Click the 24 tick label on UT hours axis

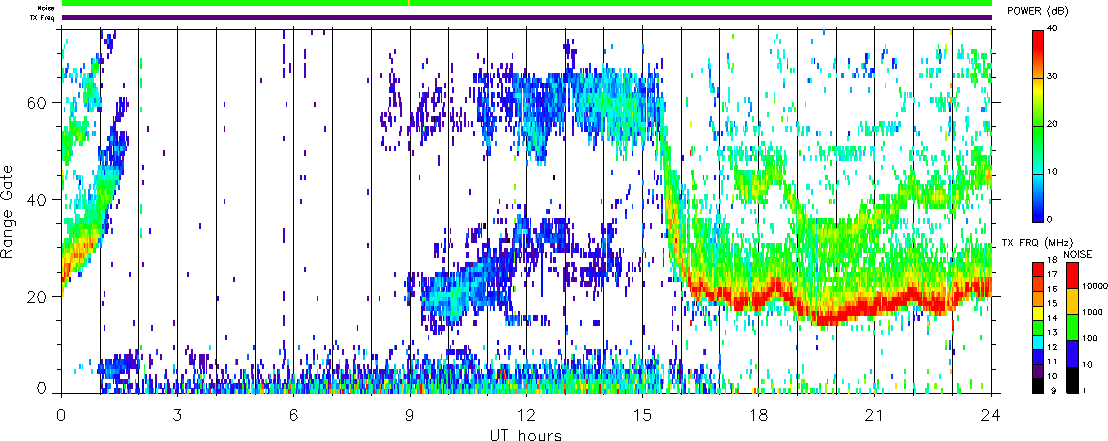(991, 415)
